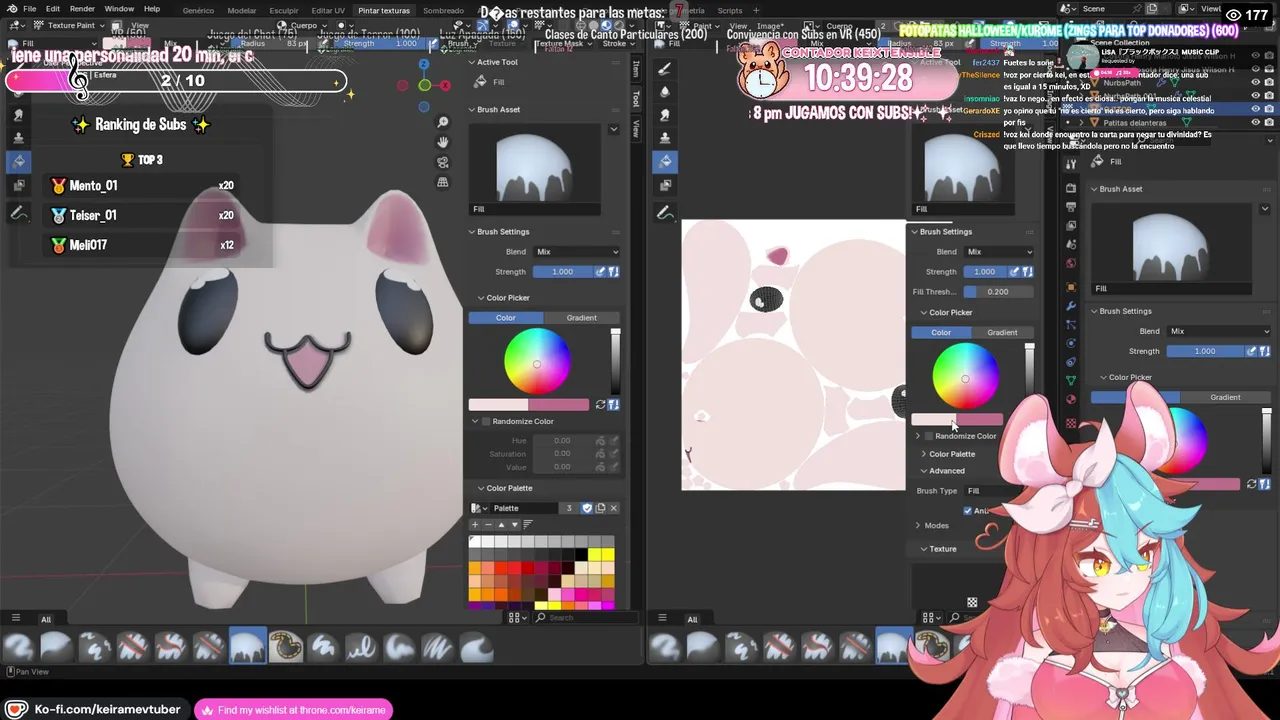This screenshot has height=720, width=1280.
Task: Switch perspective/orthographic grid gizmo
Action: click(443, 182)
